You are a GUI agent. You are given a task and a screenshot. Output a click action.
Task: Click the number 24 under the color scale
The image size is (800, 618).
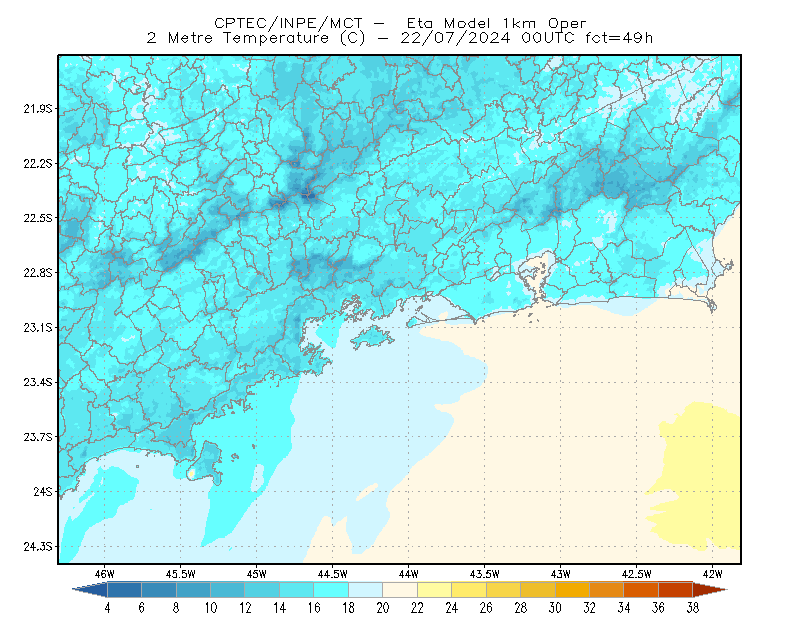pos(452,608)
